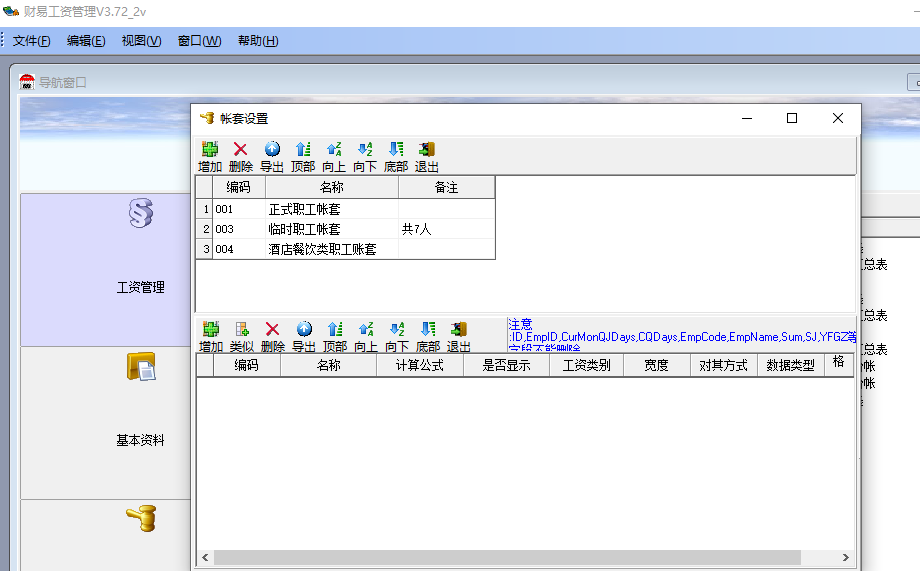Select the 临时职工帐套 row

coord(305,230)
